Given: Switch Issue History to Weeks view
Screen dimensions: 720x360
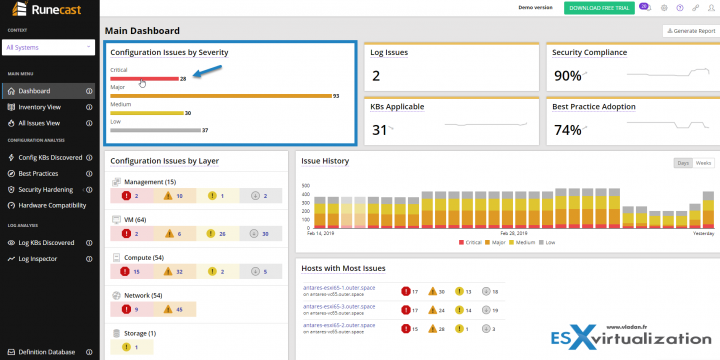Looking at the screenshot, I should click(x=703, y=163).
